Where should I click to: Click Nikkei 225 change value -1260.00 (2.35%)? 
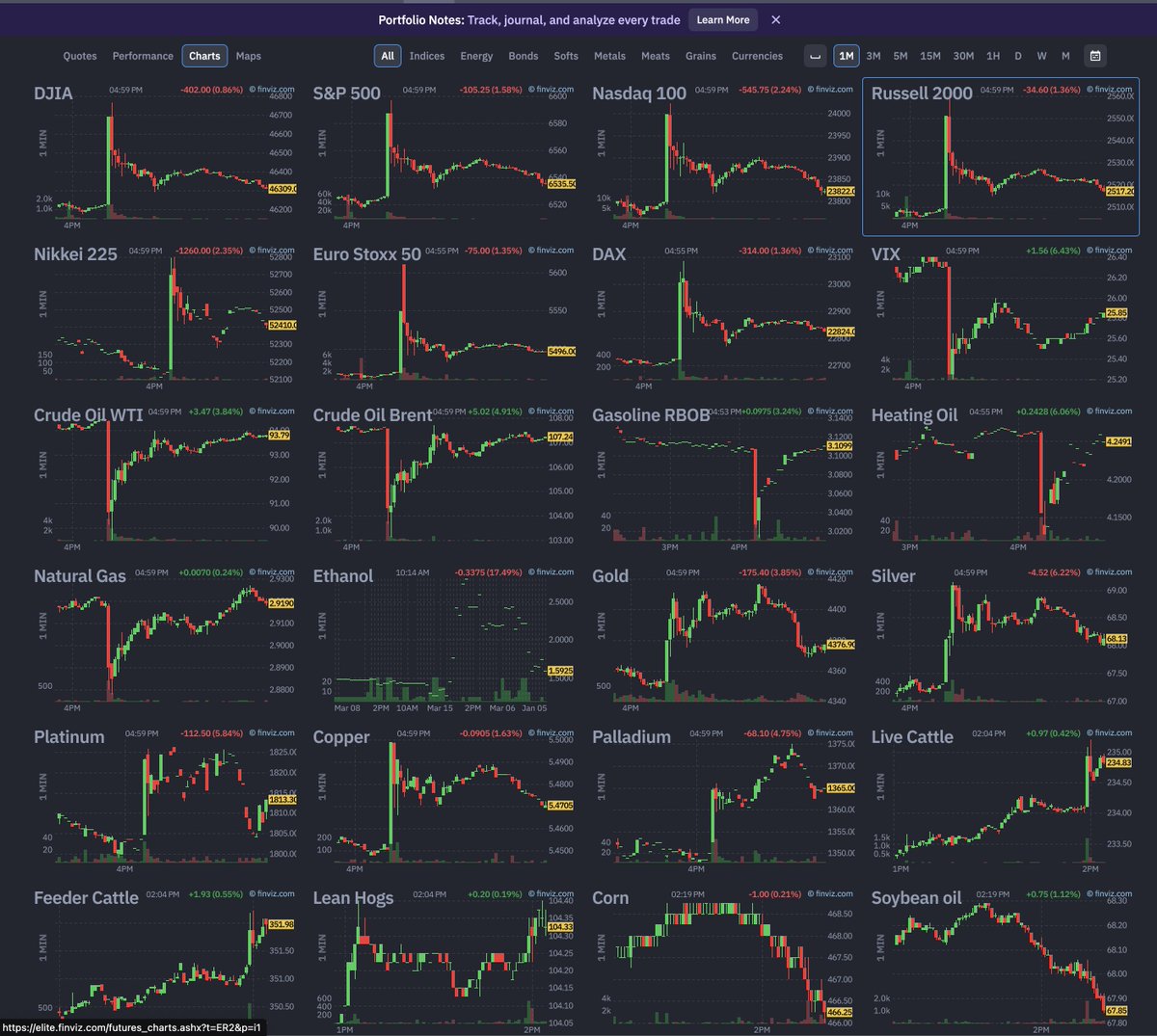[x=209, y=251]
